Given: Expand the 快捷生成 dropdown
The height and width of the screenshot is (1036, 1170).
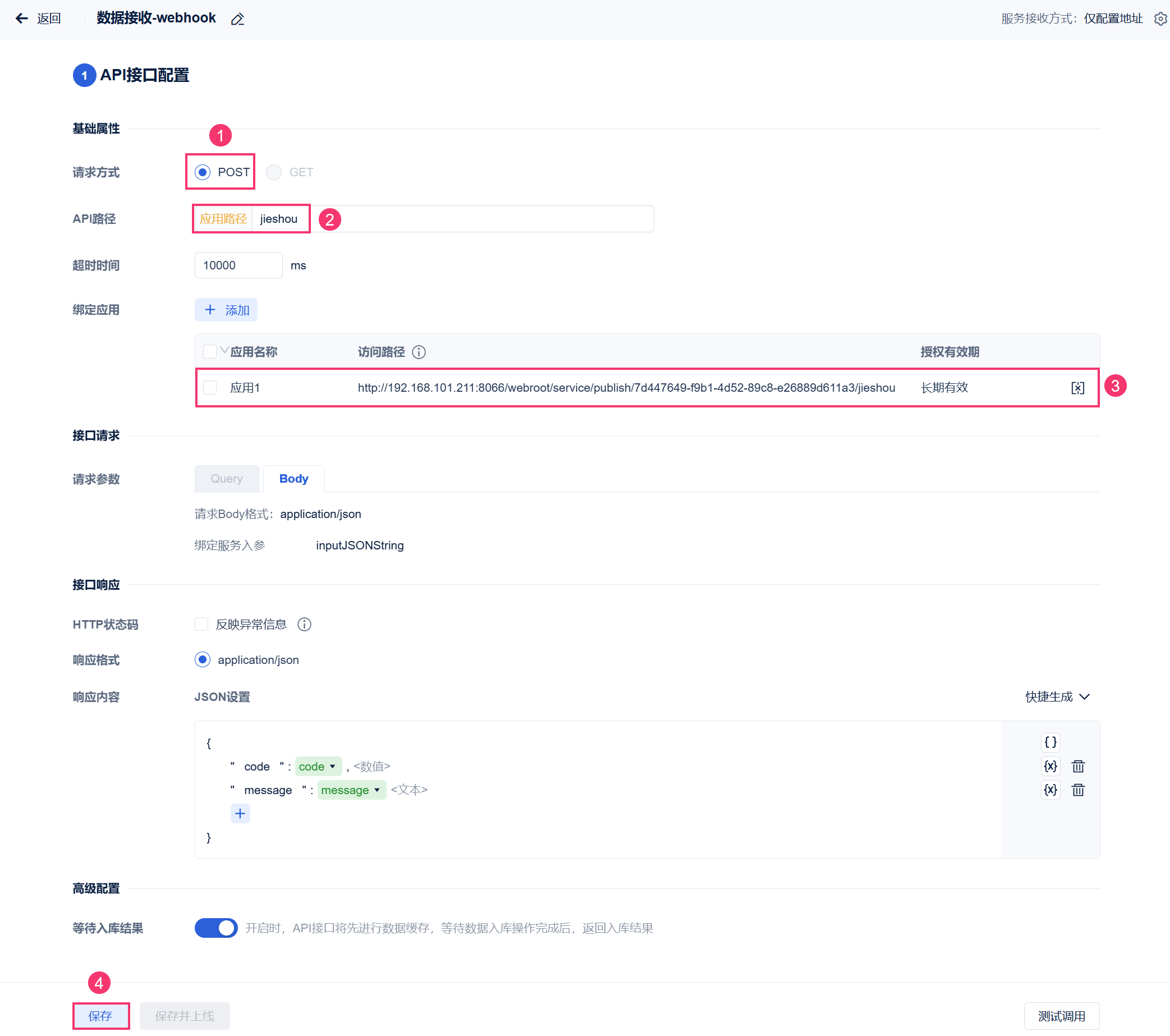Looking at the screenshot, I should [x=1058, y=697].
